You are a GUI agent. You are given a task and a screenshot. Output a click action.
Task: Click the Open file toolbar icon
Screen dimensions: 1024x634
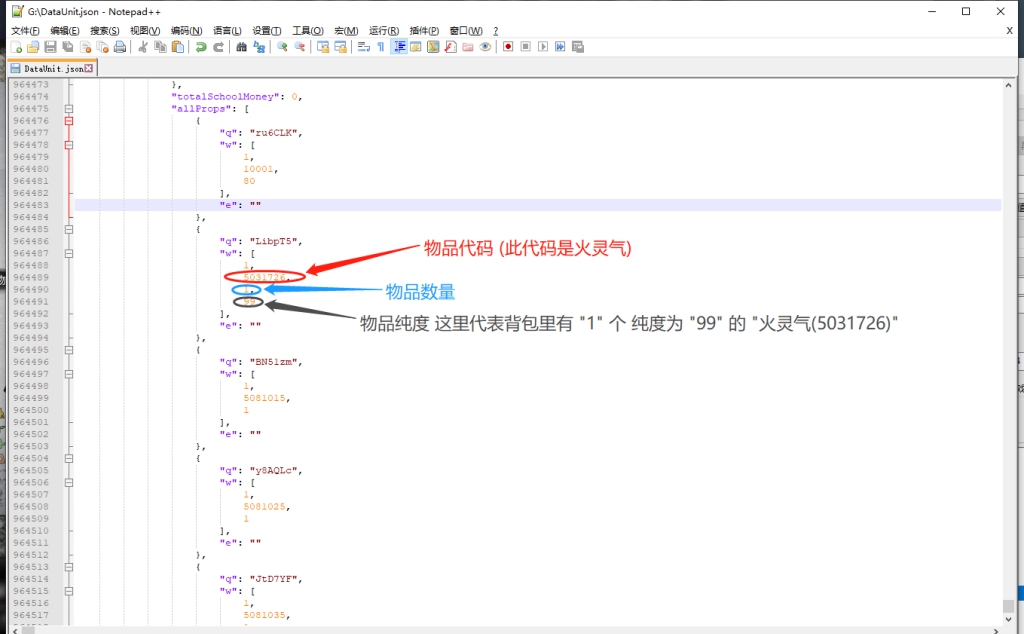(33, 47)
